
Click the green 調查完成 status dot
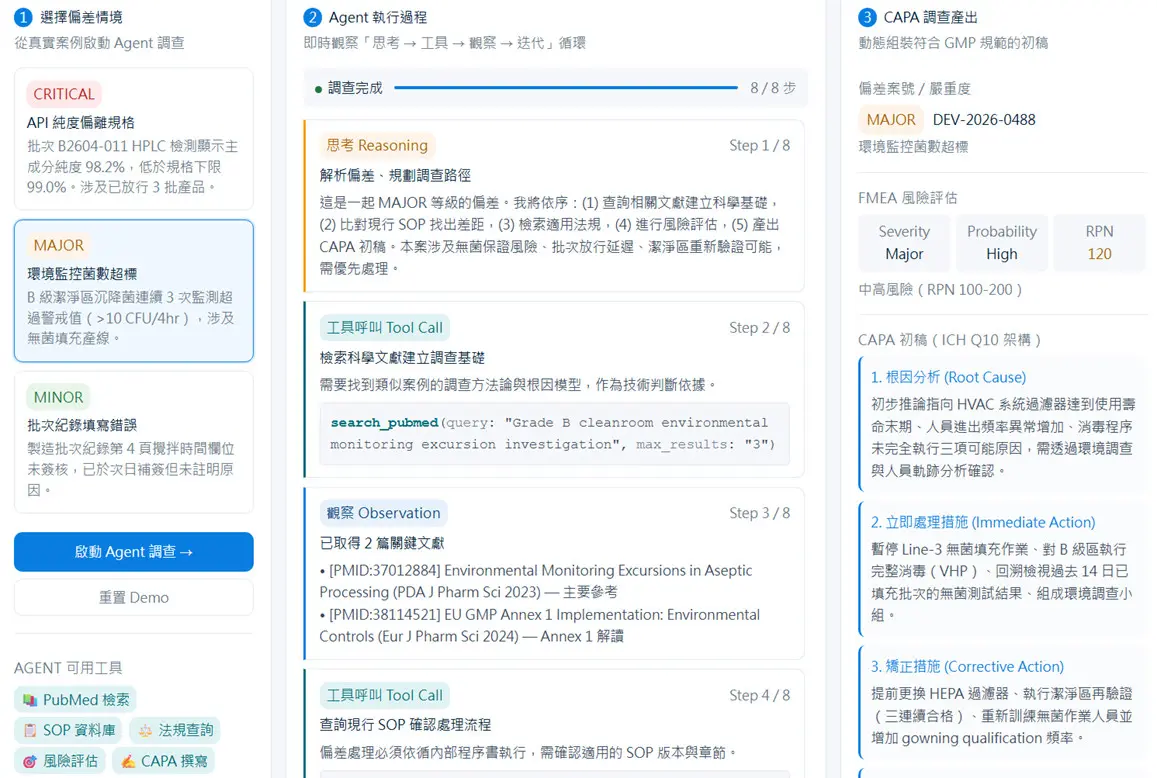[318, 89]
